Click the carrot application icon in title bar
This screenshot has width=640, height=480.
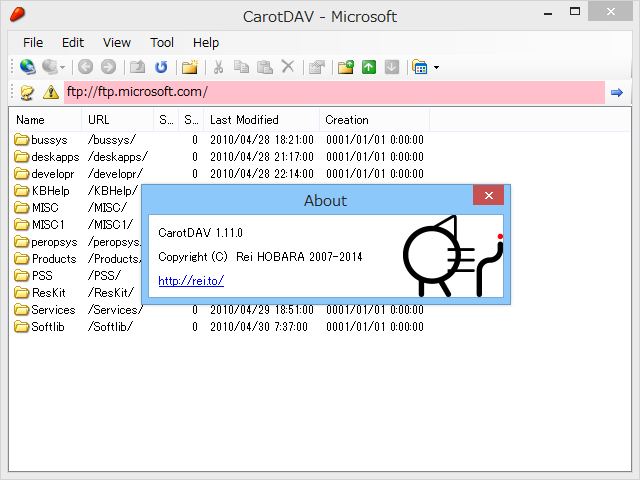click(x=18, y=15)
